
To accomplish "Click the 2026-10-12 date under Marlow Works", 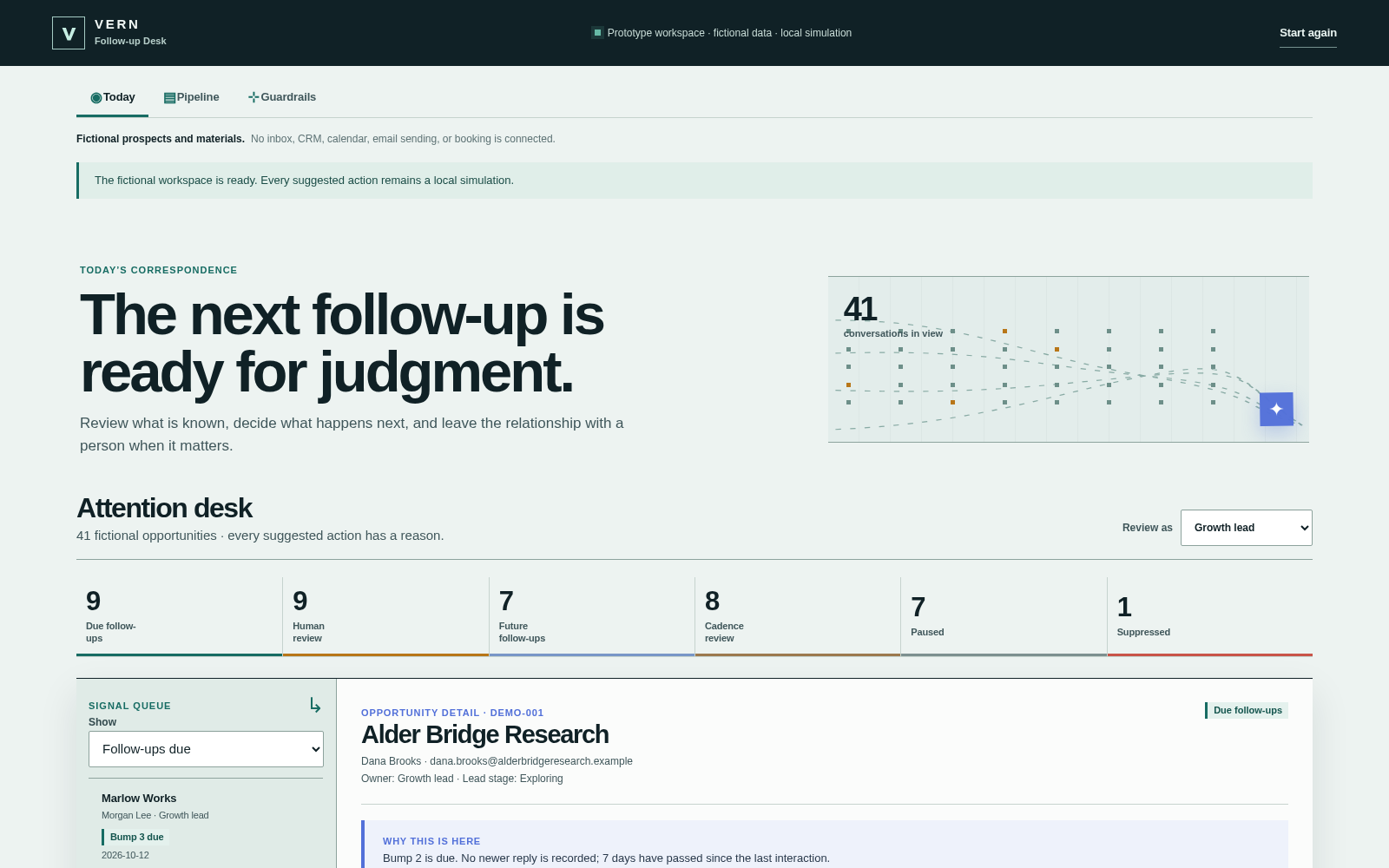I will point(125,855).
